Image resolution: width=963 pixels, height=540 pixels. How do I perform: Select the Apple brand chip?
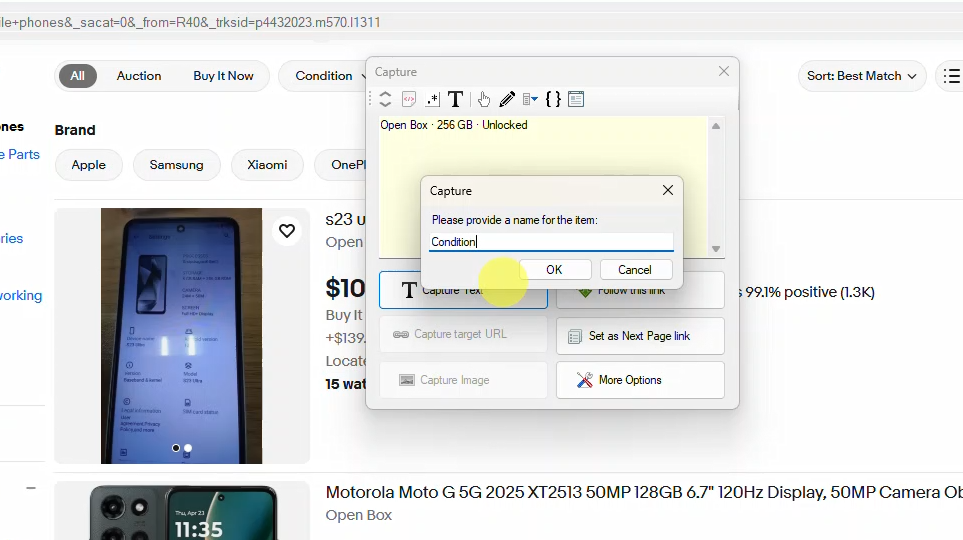88,165
